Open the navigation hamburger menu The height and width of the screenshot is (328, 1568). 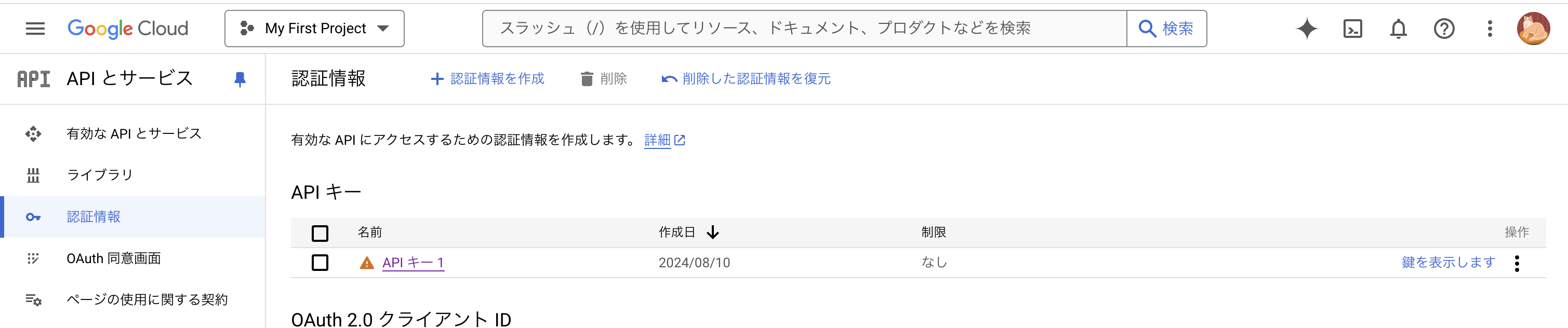point(35,28)
